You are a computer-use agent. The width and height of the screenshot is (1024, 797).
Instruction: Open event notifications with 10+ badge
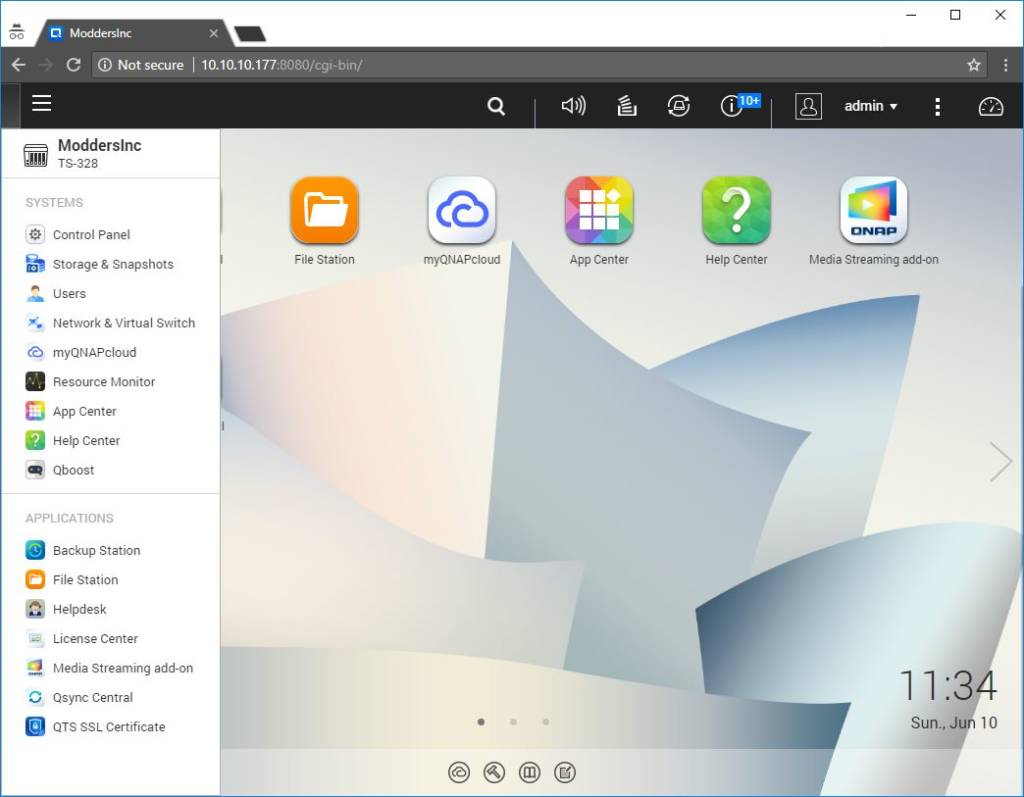tap(739, 105)
